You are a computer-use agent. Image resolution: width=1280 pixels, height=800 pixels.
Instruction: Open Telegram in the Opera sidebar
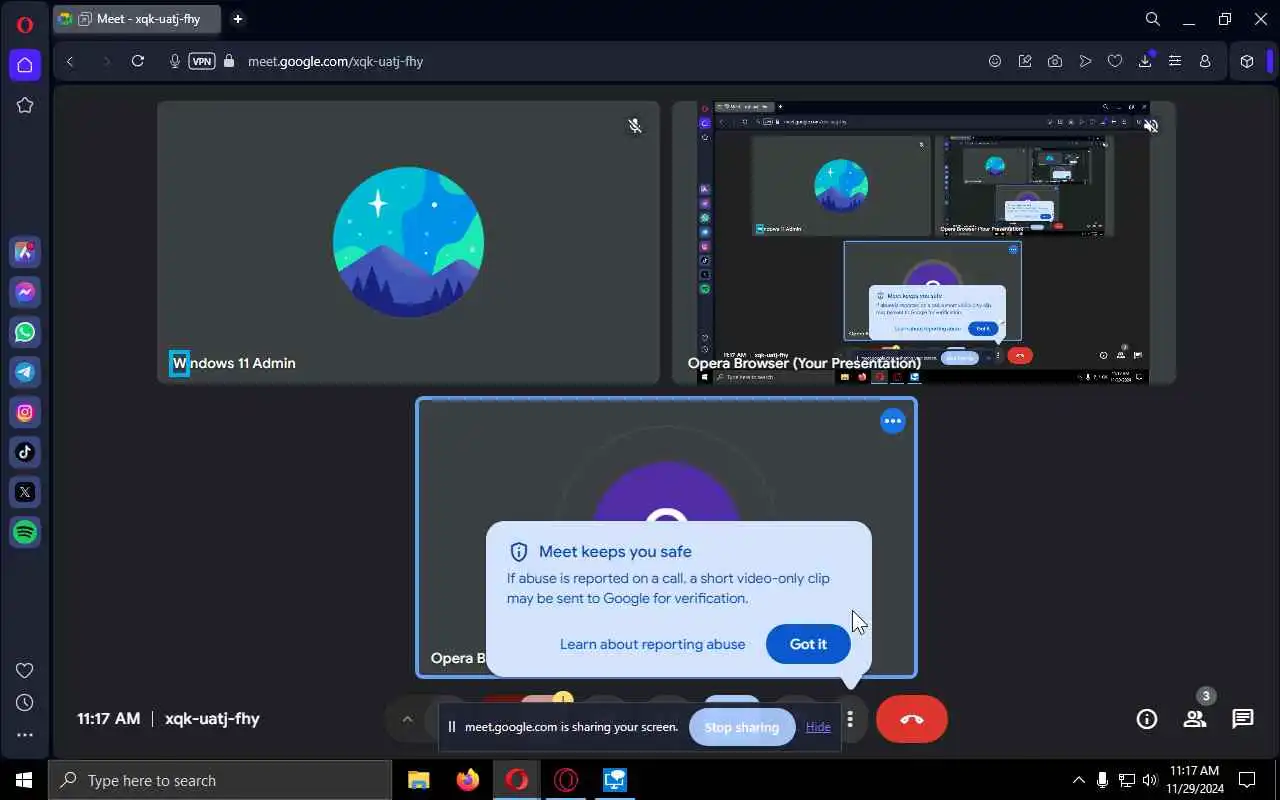pos(25,372)
